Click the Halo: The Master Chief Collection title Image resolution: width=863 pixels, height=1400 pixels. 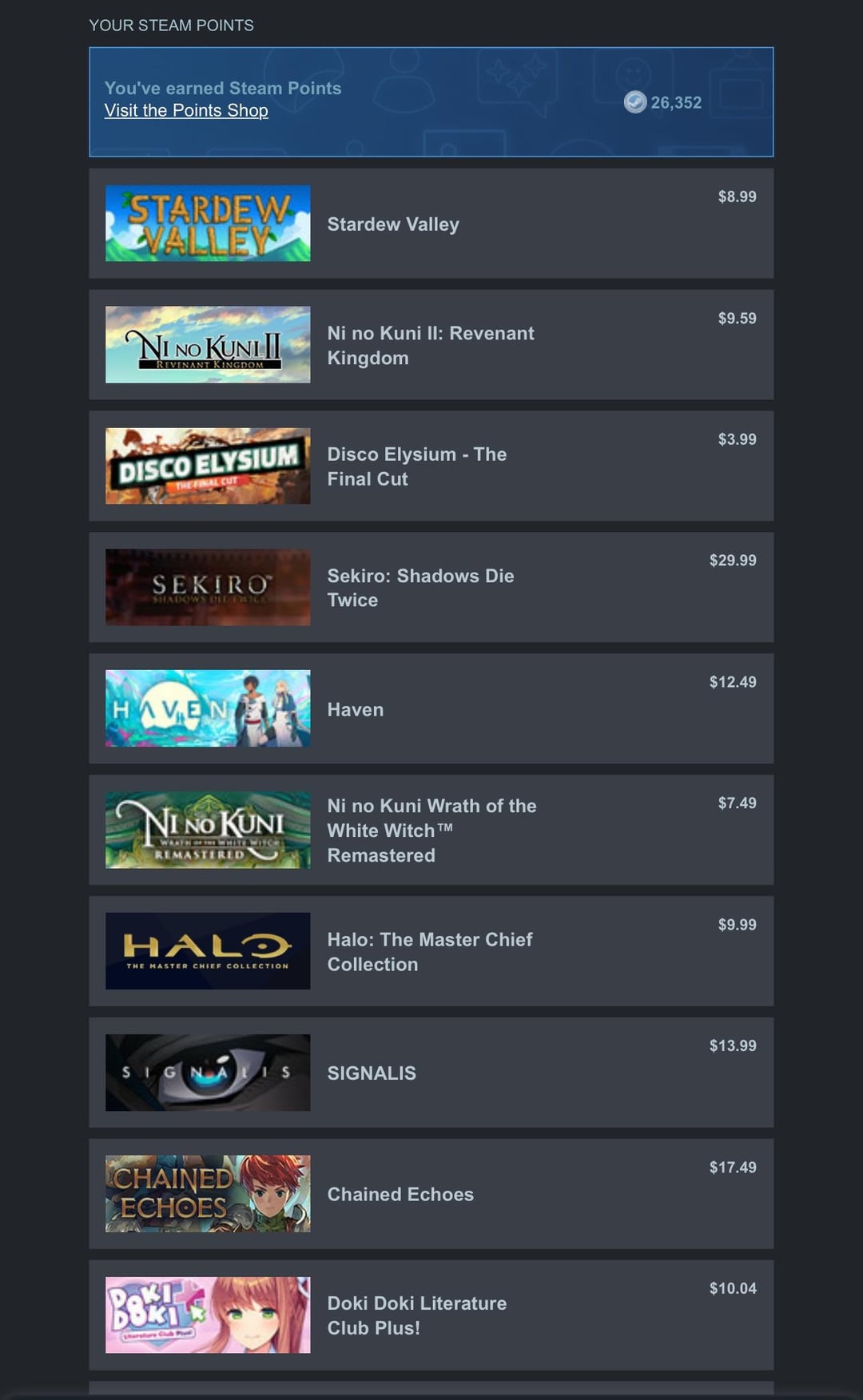click(x=430, y=952)
